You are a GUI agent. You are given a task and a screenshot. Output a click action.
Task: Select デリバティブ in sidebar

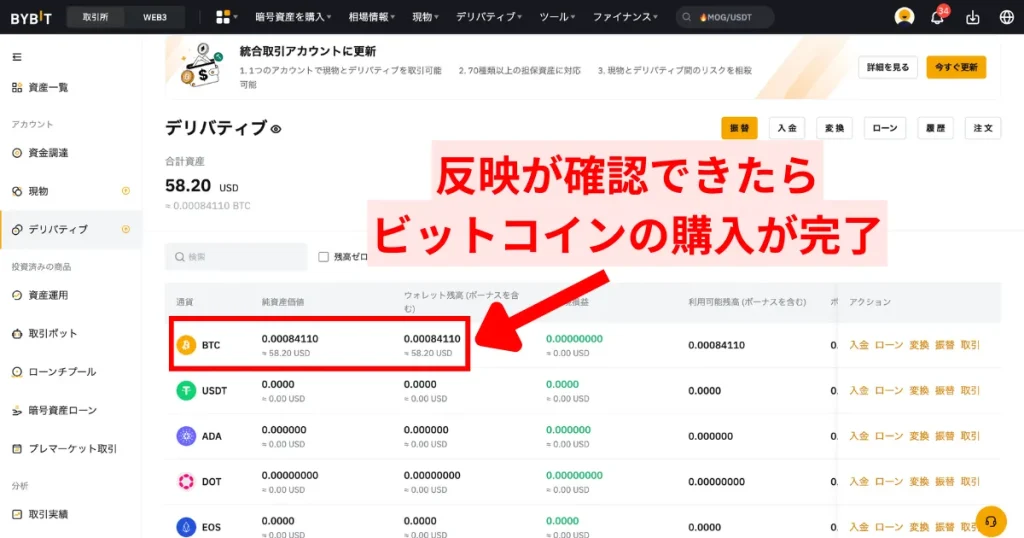[71, 229]
